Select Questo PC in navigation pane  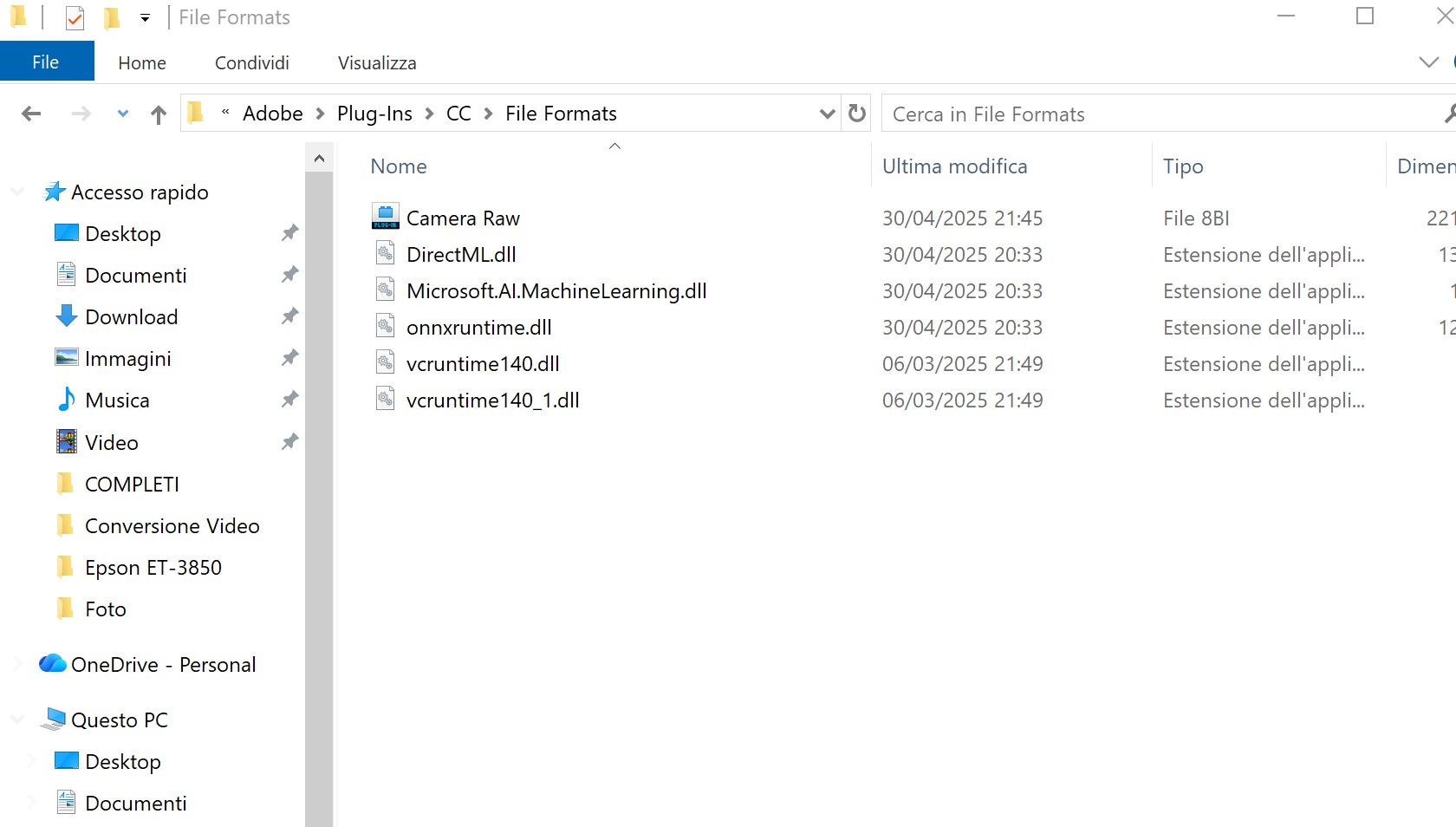(x=120, y=720)
